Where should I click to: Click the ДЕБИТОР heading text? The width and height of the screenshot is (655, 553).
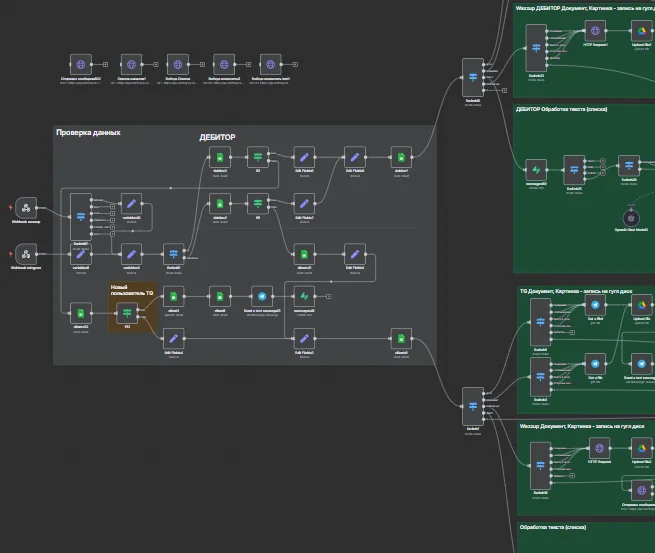217,137
